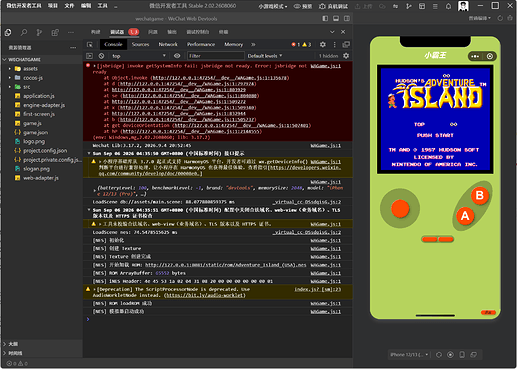Click the simulator capsule ellipsis menu button
The height and width of the screenshot is (369, 517).
point(475,56)
